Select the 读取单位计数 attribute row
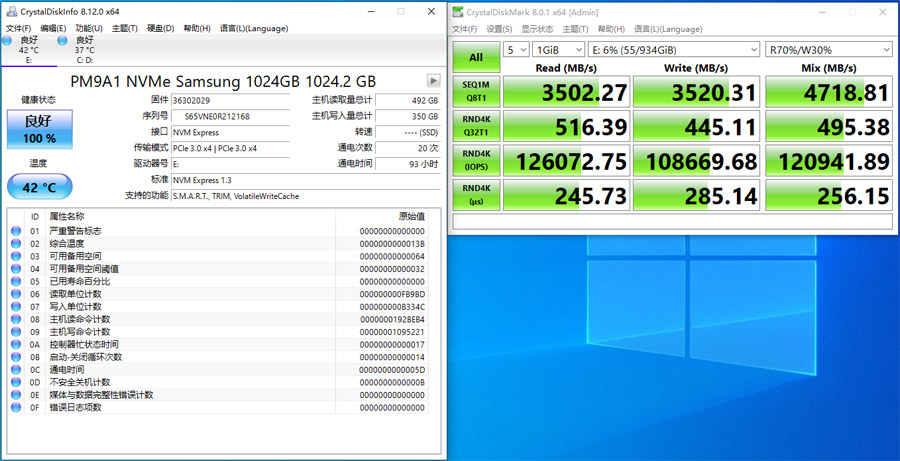900x461 pixels. pyautogui.click(x=218, y=294)
